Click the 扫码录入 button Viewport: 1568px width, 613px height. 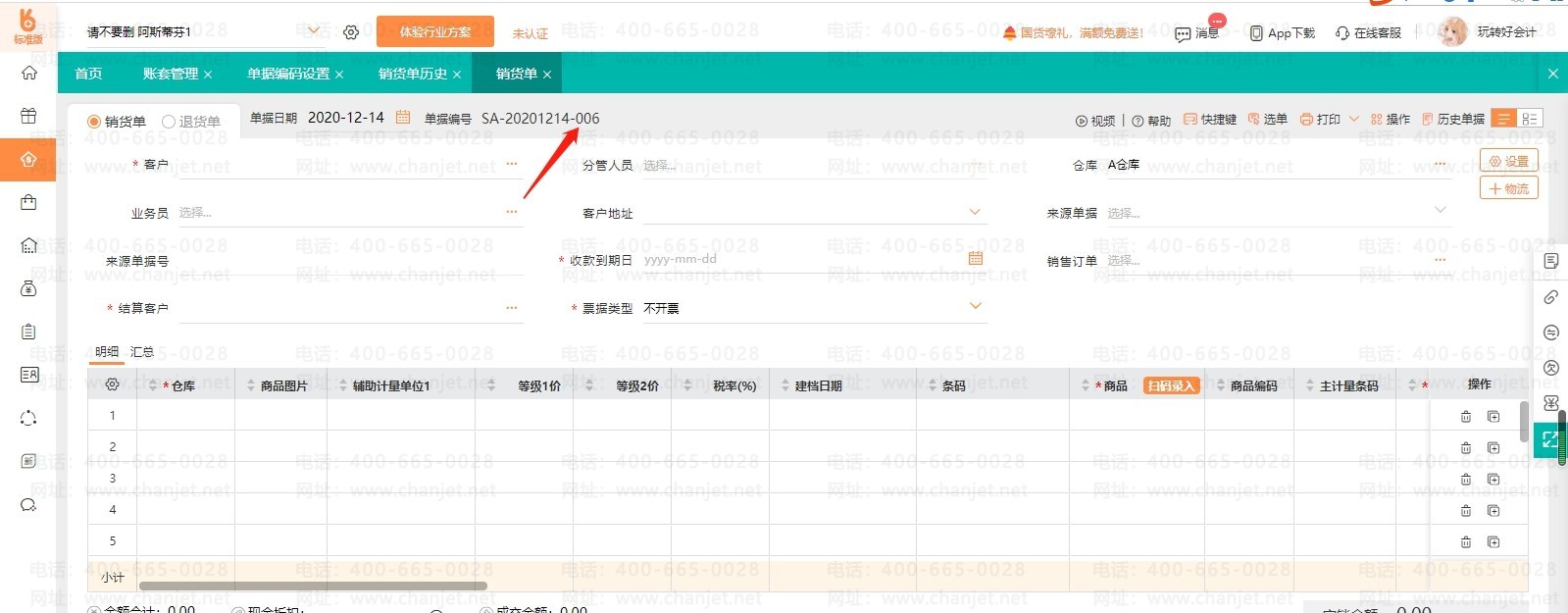[1172, 385]
